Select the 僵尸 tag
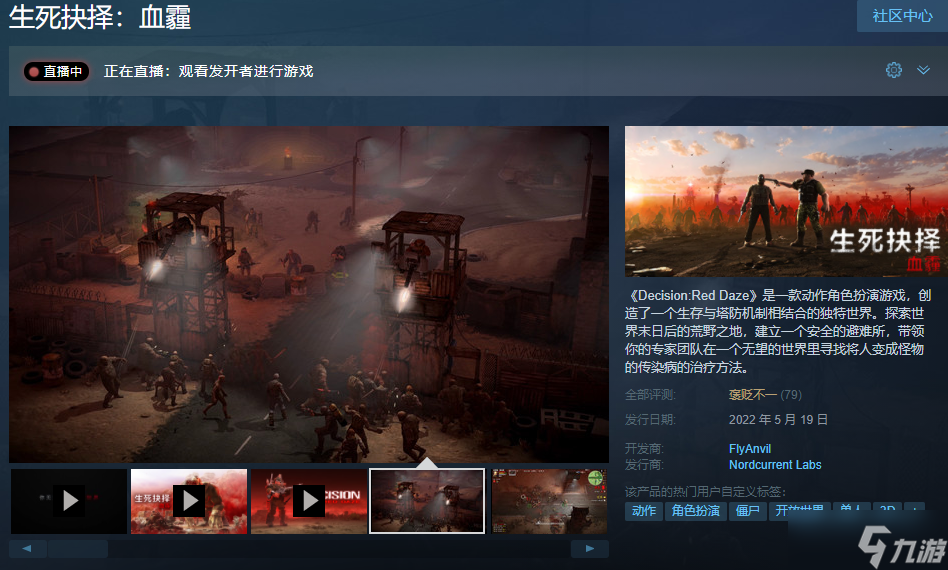 click(x=748, y=511)
